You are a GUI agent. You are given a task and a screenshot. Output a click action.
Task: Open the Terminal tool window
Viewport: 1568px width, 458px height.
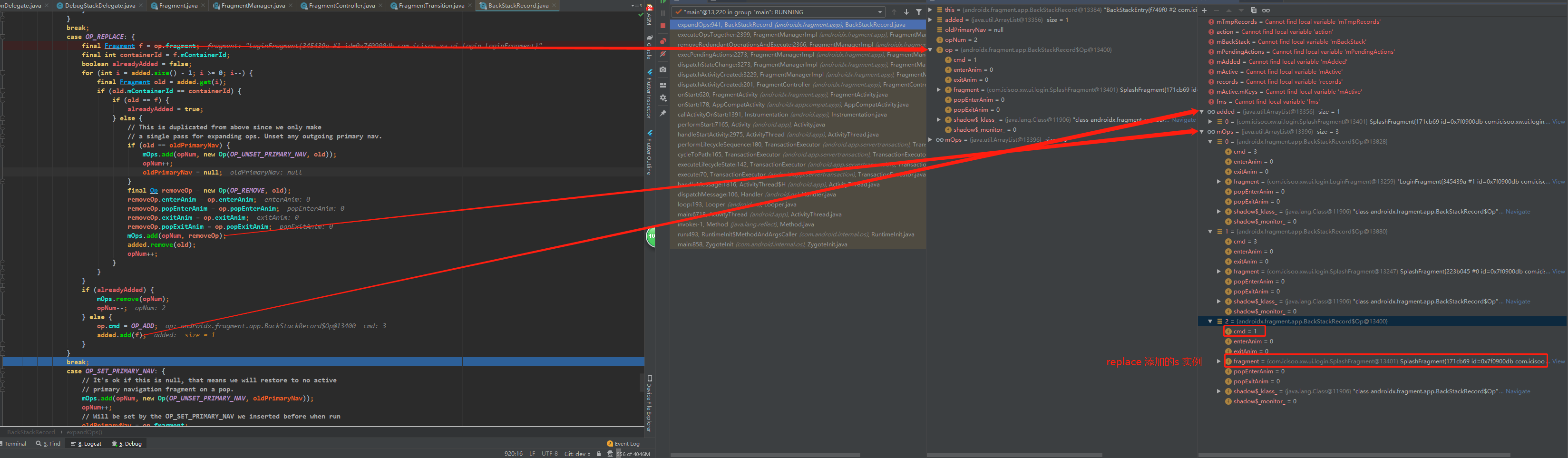13,443
